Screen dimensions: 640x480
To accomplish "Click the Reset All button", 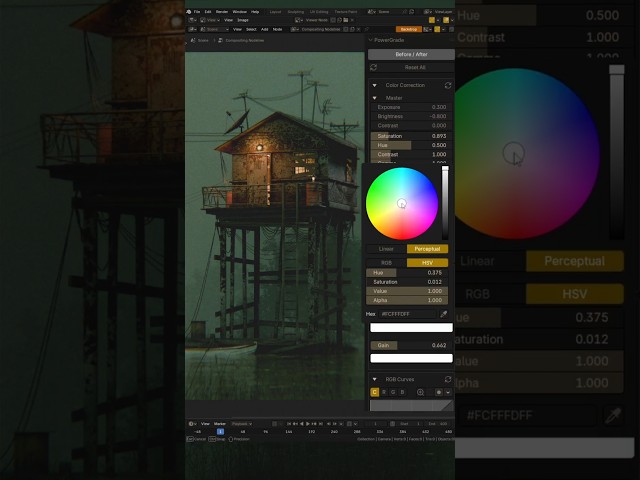I will click(x=415, y=67).
